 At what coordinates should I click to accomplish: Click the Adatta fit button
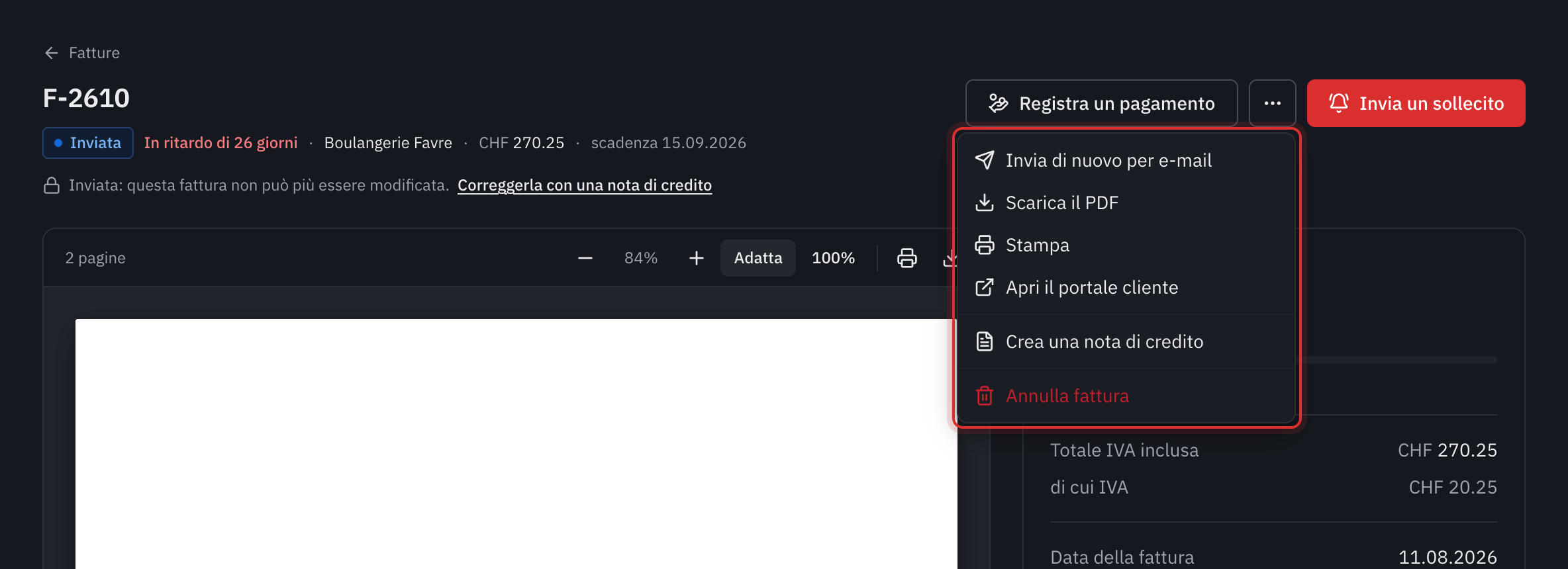coord(758,258)
